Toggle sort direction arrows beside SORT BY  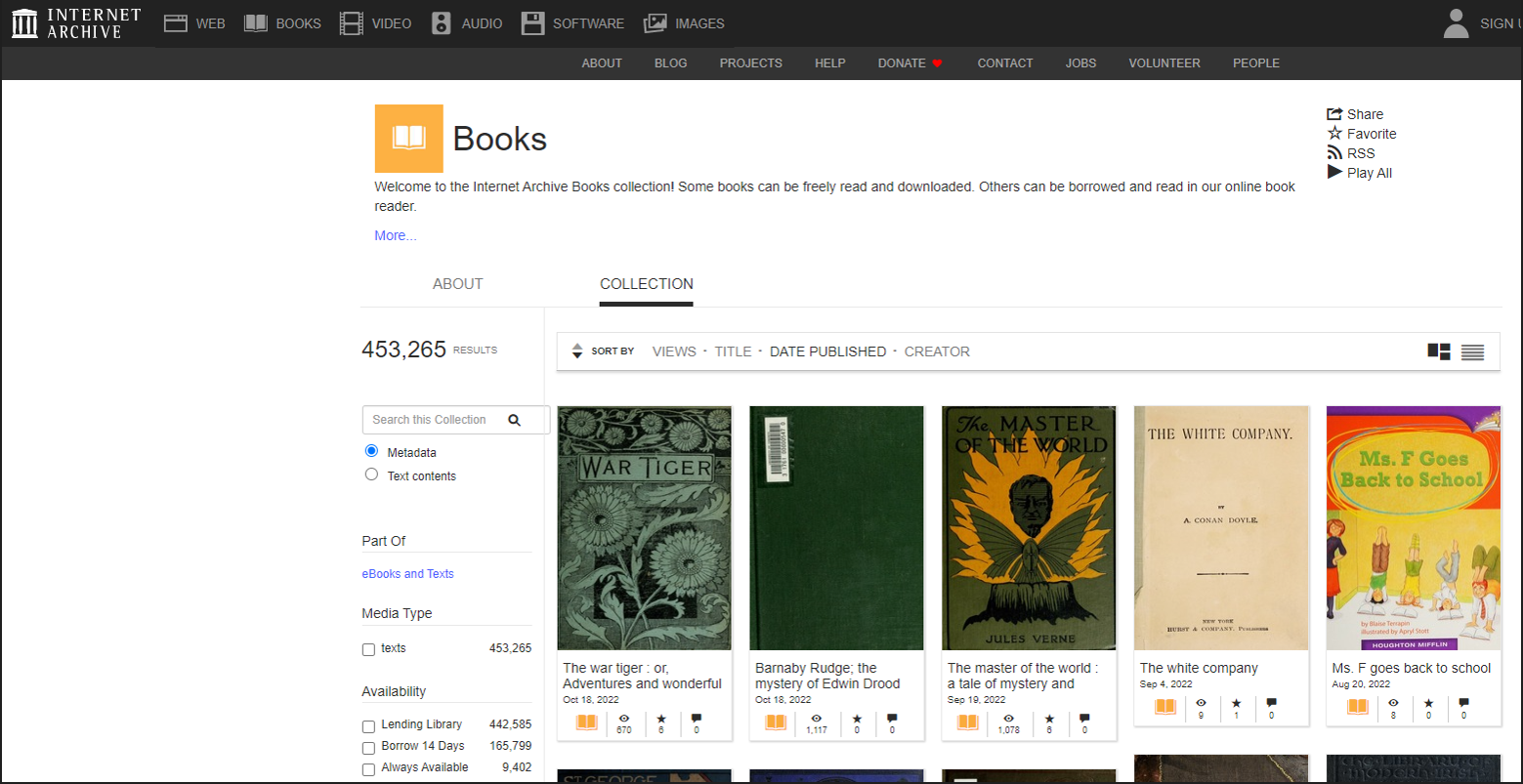coord(577,351)
